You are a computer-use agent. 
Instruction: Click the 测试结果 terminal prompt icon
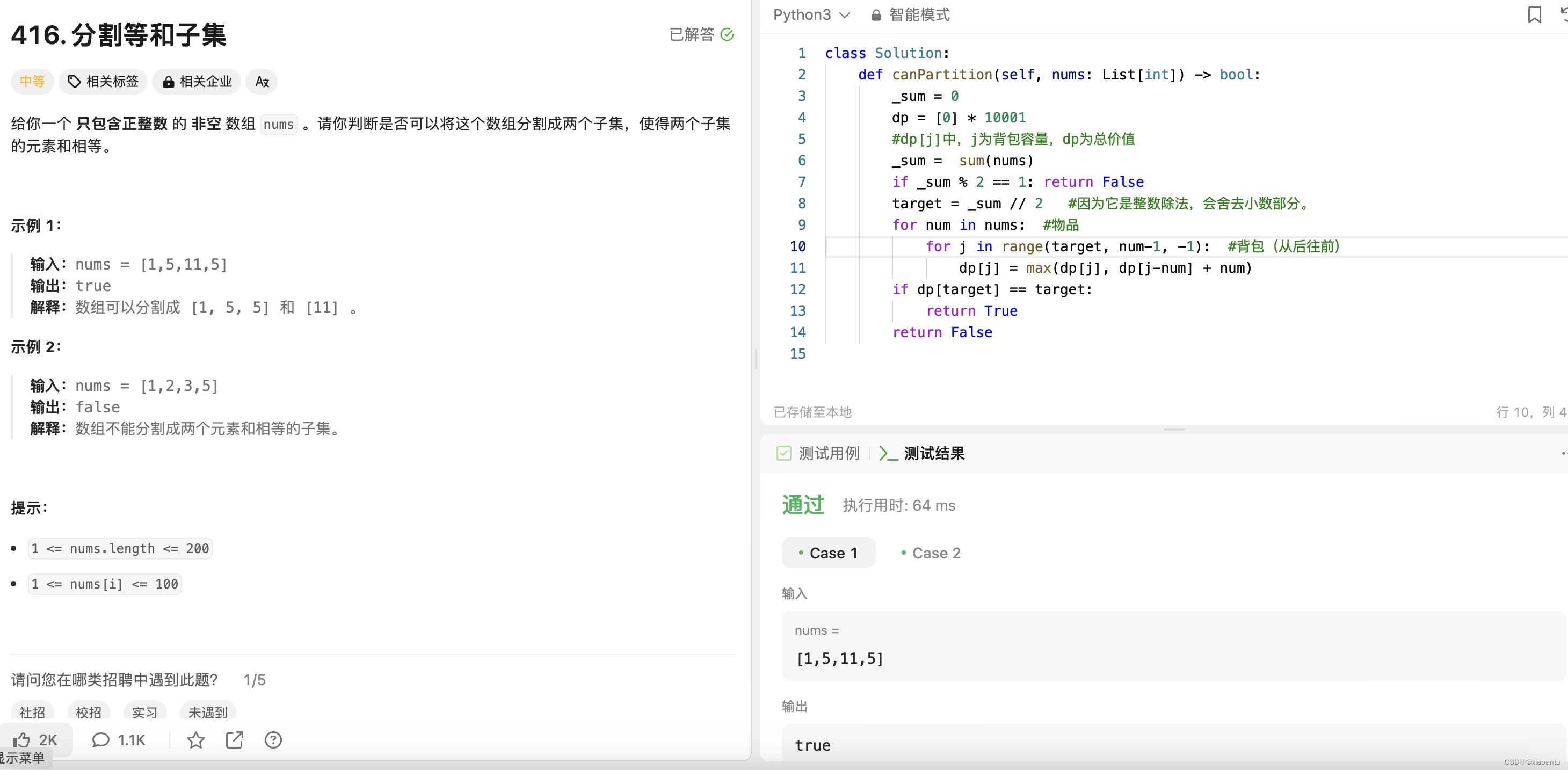click(x=888, y=454)
